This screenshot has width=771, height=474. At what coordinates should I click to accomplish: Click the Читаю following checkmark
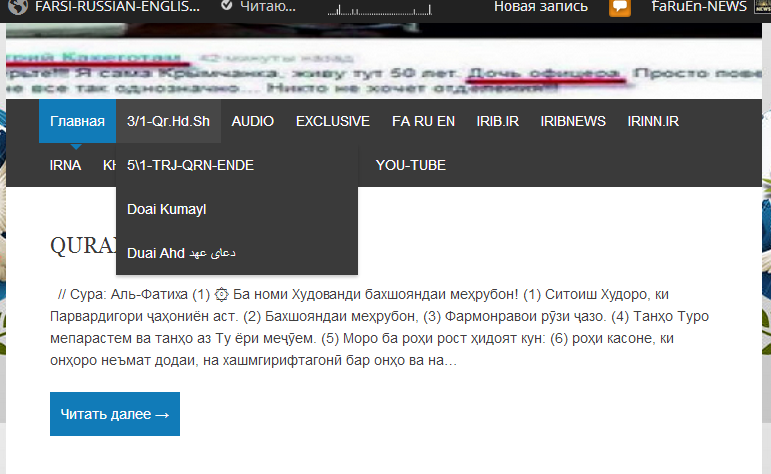(227, 6)
